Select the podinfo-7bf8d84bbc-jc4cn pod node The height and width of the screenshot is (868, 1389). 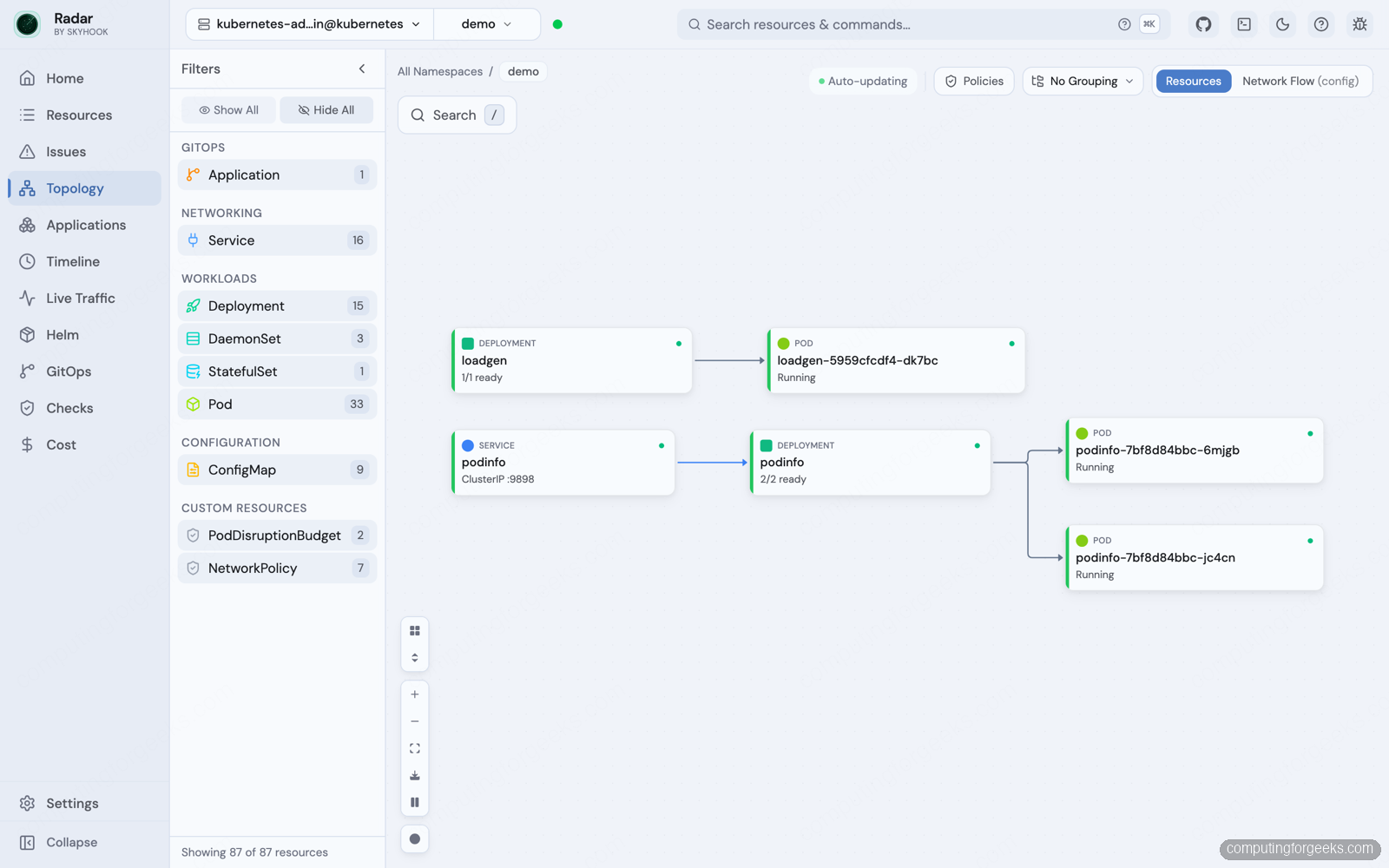pyautogui.click(x=1195, y=558)
